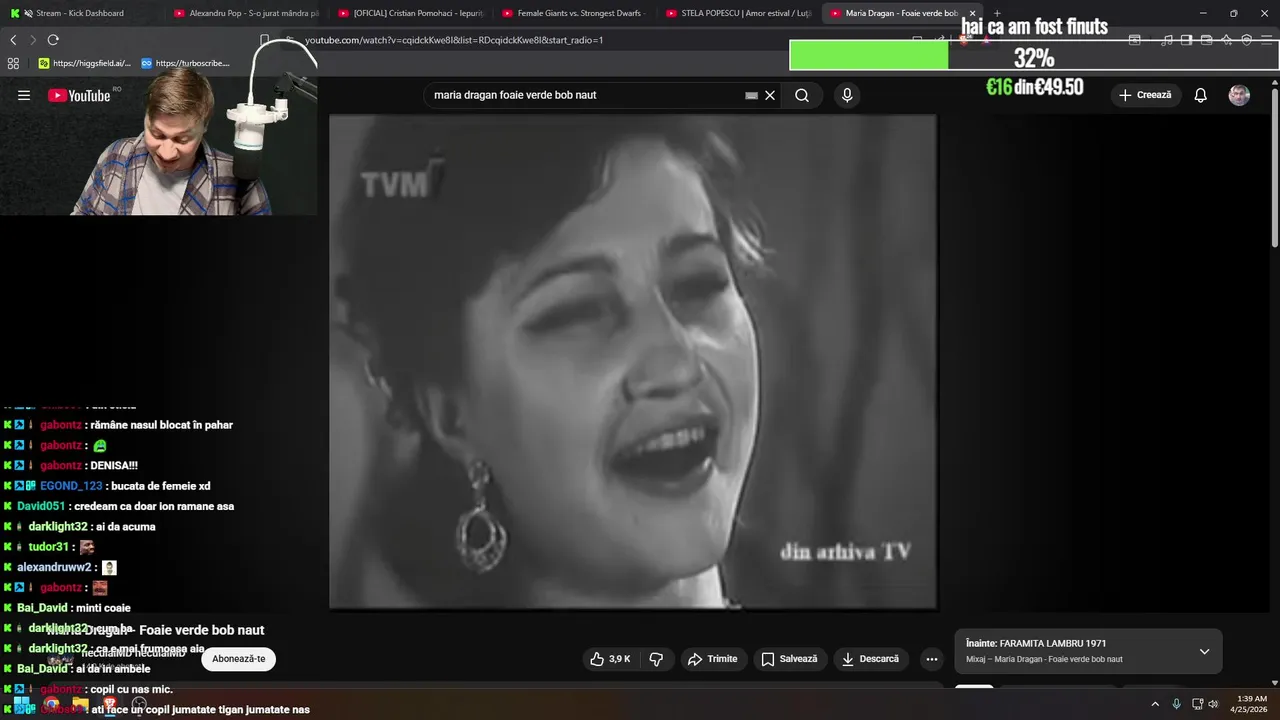
Task: Click the Înainte: FARAMITA LAMBRU 1971 text
Action: pos(1036,644)
